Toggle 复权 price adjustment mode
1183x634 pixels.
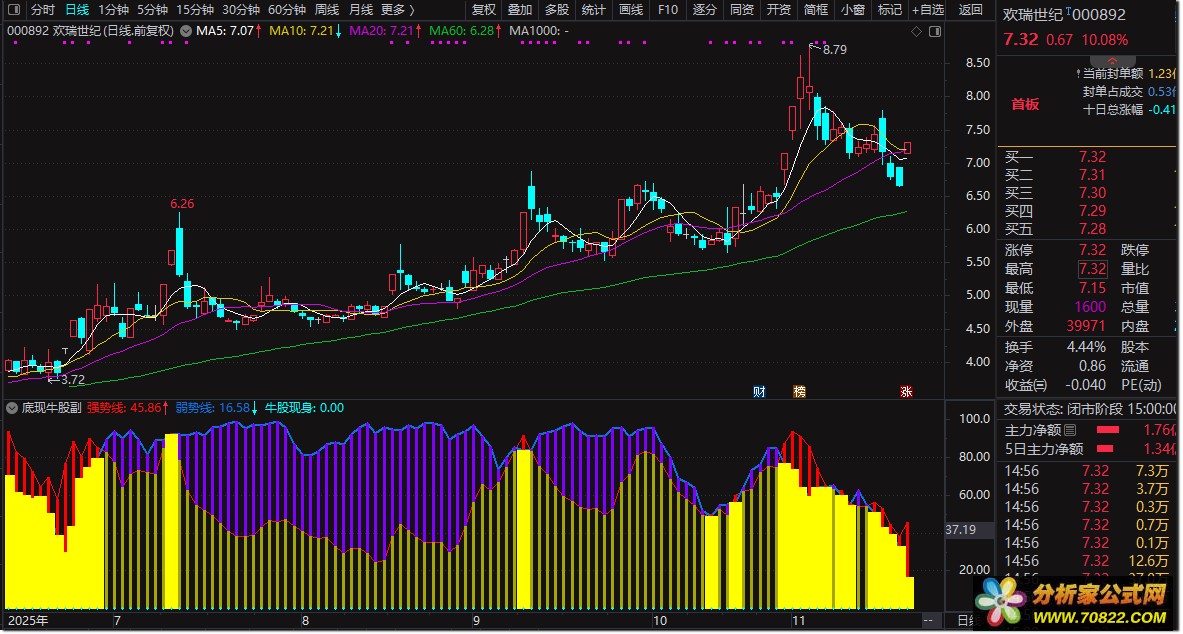coord(484,10)
